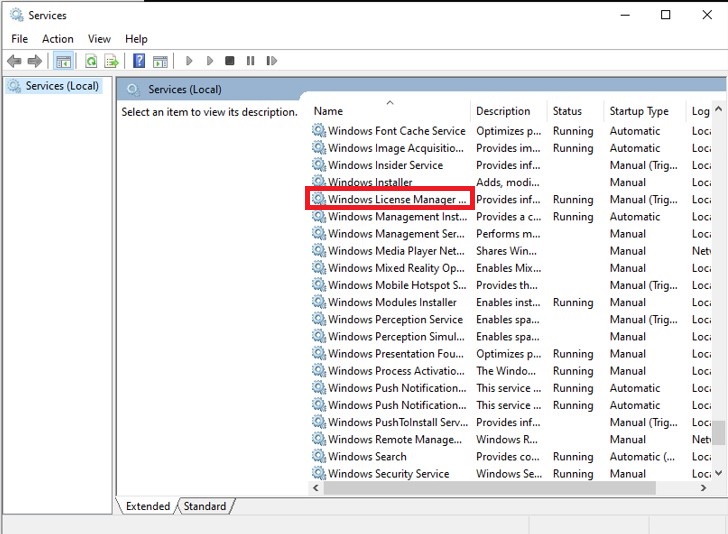Click the vertical scrollbar down arrow

click(x=719, y=473)
